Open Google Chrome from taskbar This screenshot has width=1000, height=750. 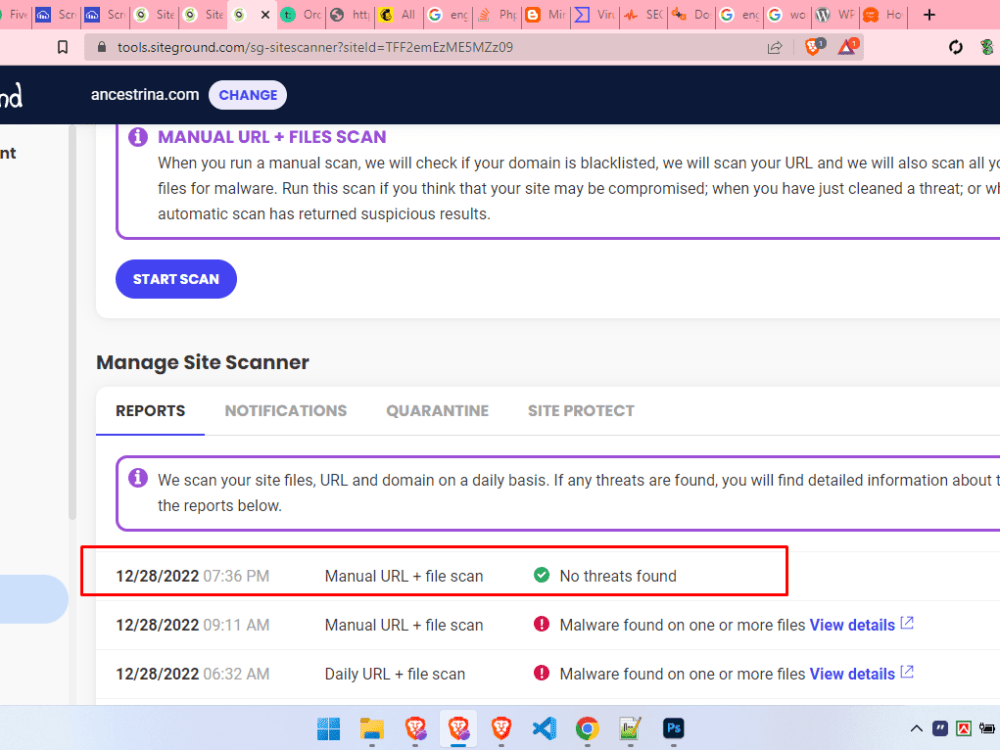point(587,728)
